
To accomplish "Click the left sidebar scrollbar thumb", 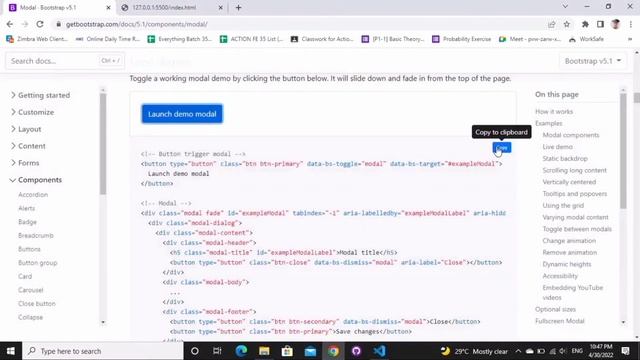I will tap(103, 144).
